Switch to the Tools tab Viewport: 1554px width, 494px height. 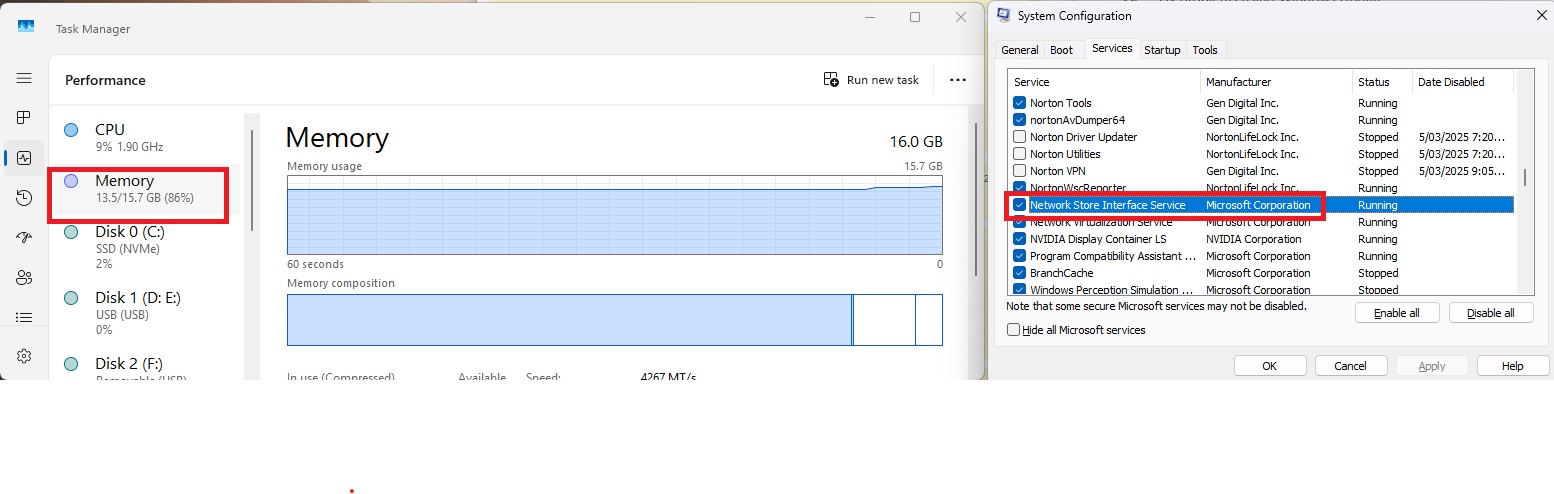pos(1205,50)
